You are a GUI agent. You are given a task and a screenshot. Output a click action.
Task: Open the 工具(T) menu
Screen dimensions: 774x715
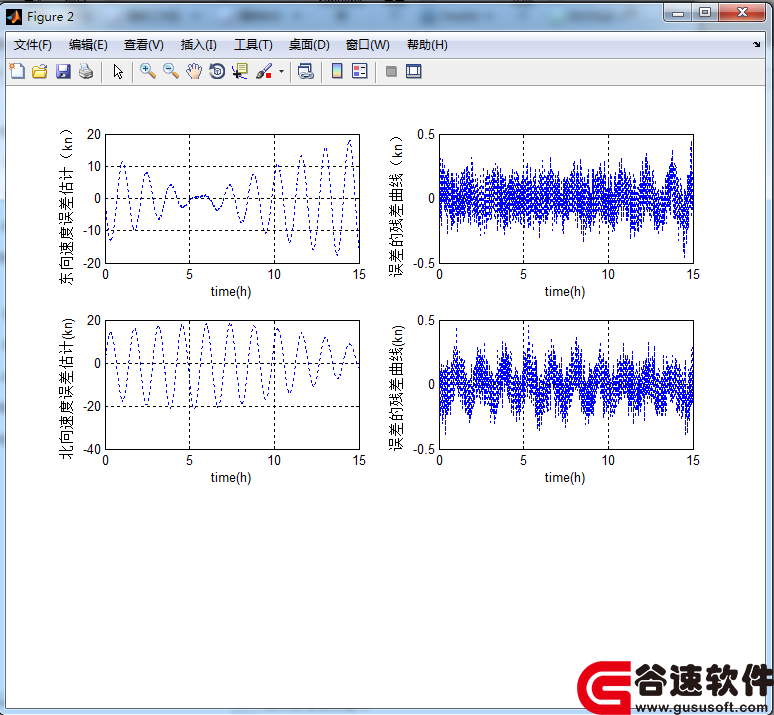pyautogui.click(x=253, y=45)
